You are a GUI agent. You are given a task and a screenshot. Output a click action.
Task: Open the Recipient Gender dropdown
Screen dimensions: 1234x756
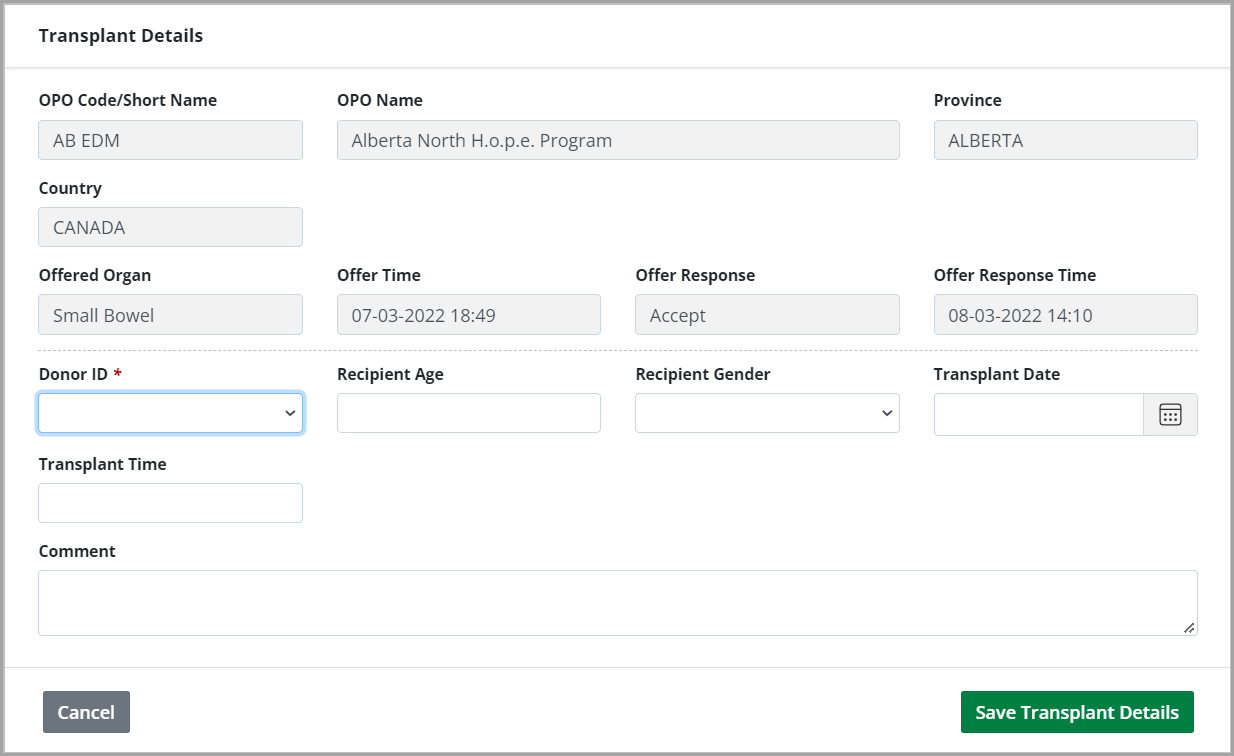tap(767, 413)
